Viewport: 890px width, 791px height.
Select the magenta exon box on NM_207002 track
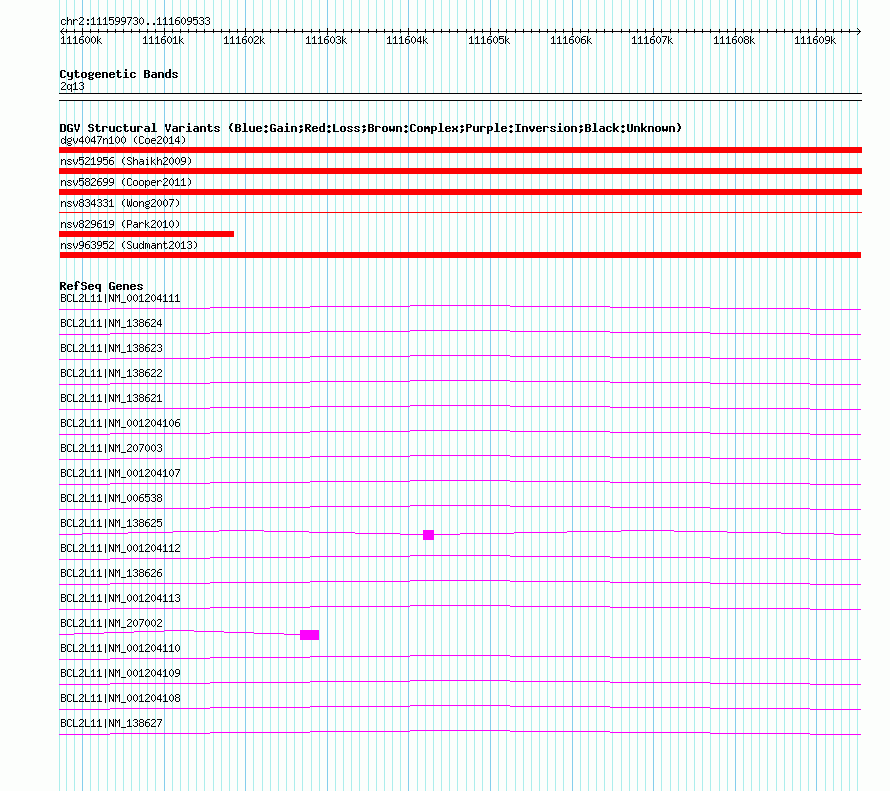(x=309, y=635)
